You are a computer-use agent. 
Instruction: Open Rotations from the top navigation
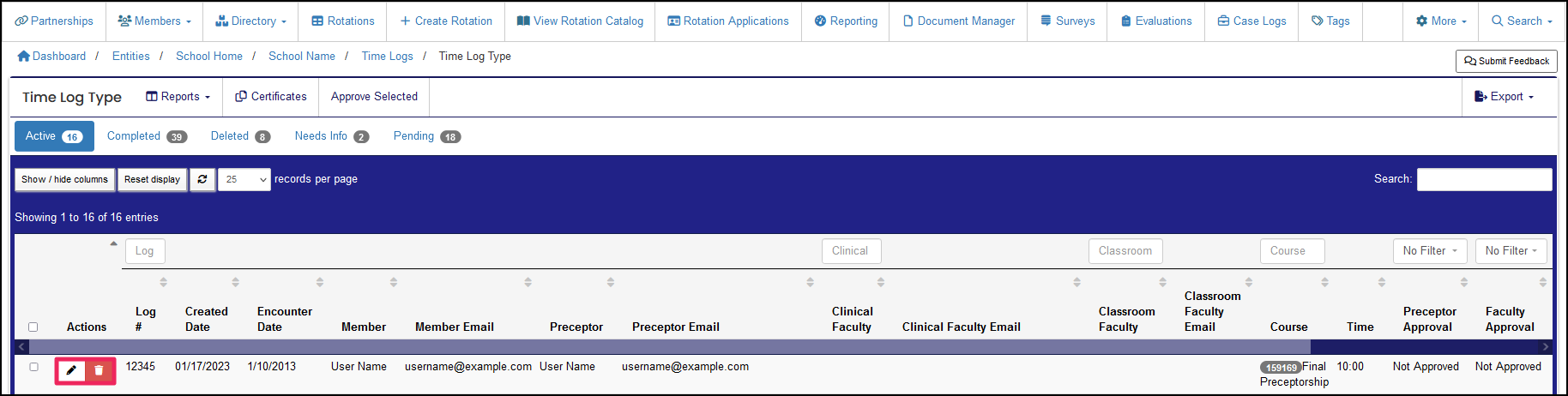click(x=342, y=21)
